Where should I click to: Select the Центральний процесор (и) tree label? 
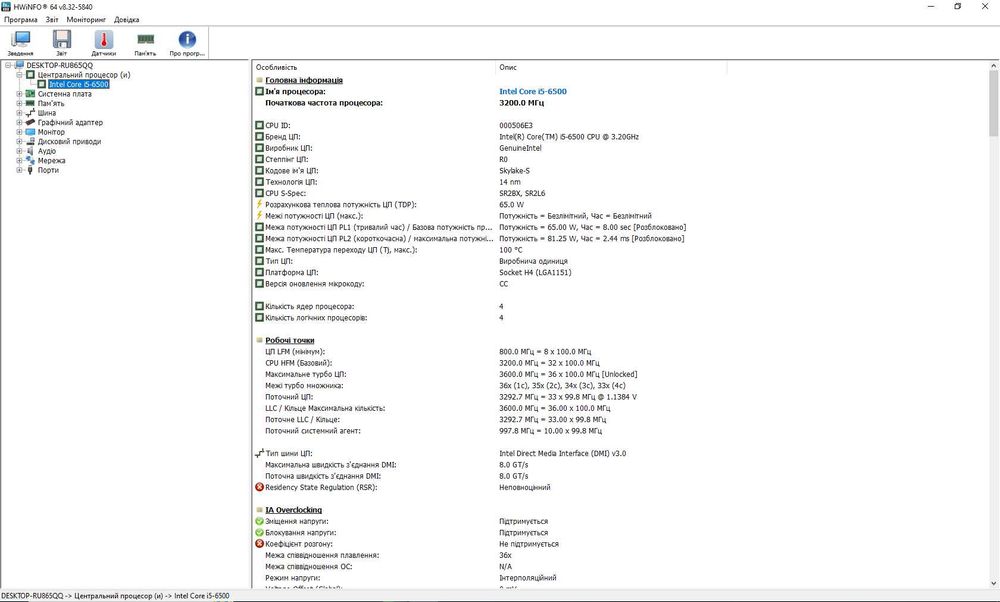(84, 75)
